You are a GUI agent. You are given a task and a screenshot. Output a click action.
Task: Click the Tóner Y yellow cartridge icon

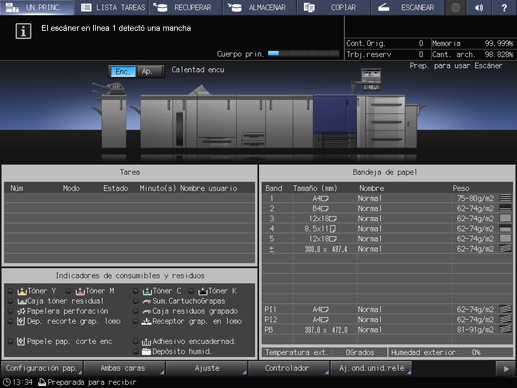[22, 291]
